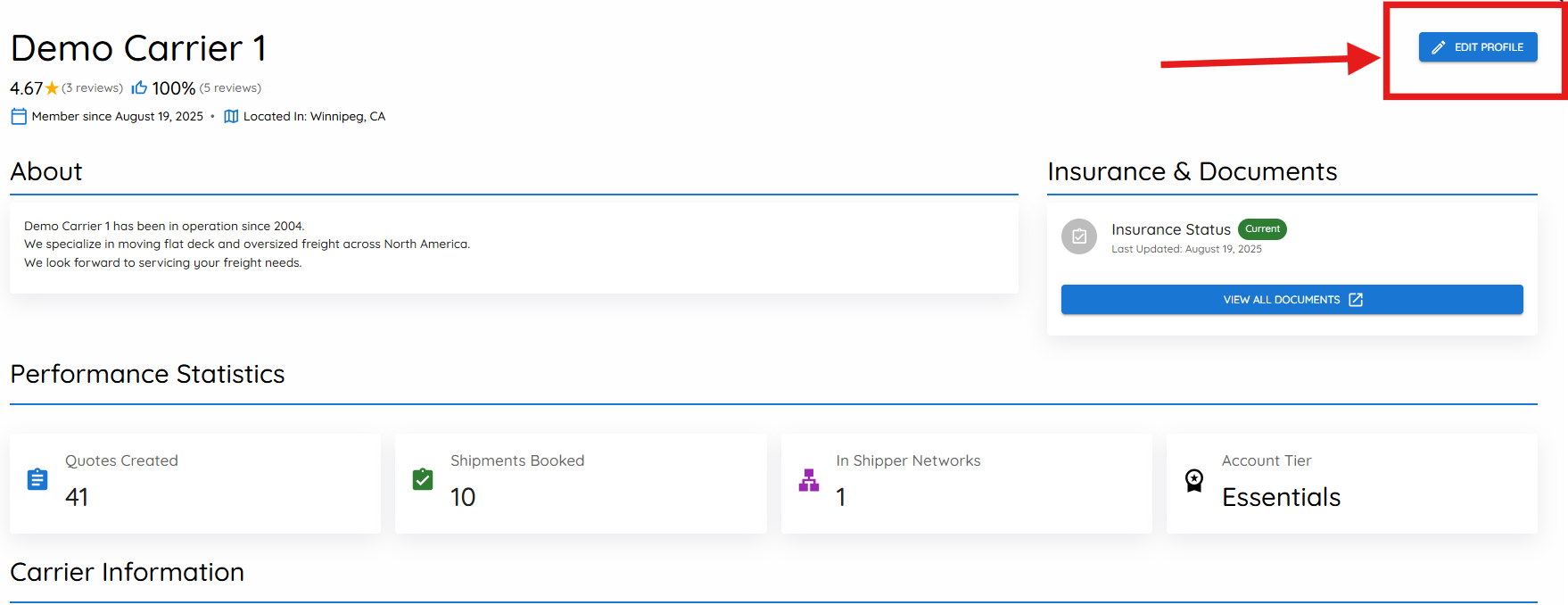Click the pencil icon in Edit Profile
Image resolution: width=1568 pixels, height=605 pixels.
[x=1439, y=47]
